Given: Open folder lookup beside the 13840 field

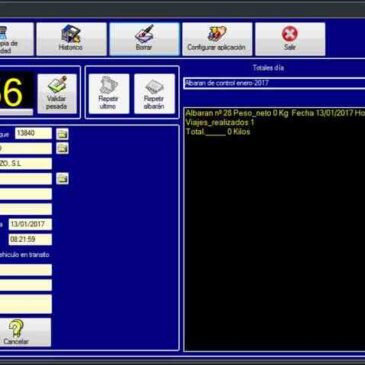Looking at the screenshot, I should pyautogui.click(x=62, y=134).
